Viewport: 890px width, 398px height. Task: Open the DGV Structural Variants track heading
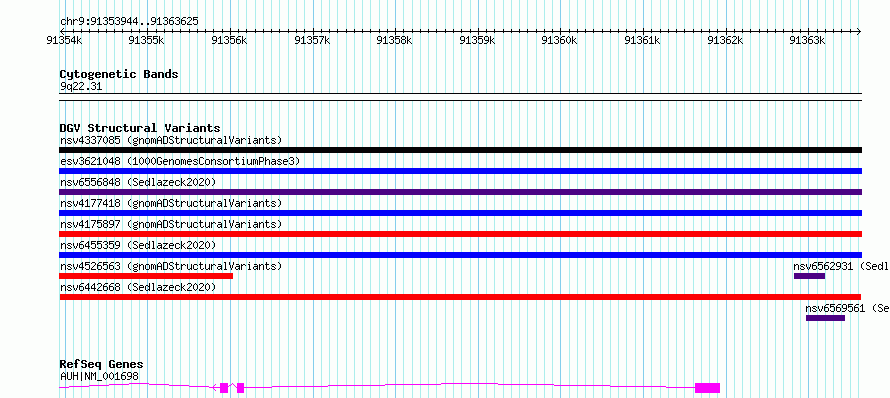pyautogui.click(x=140, y=128)
